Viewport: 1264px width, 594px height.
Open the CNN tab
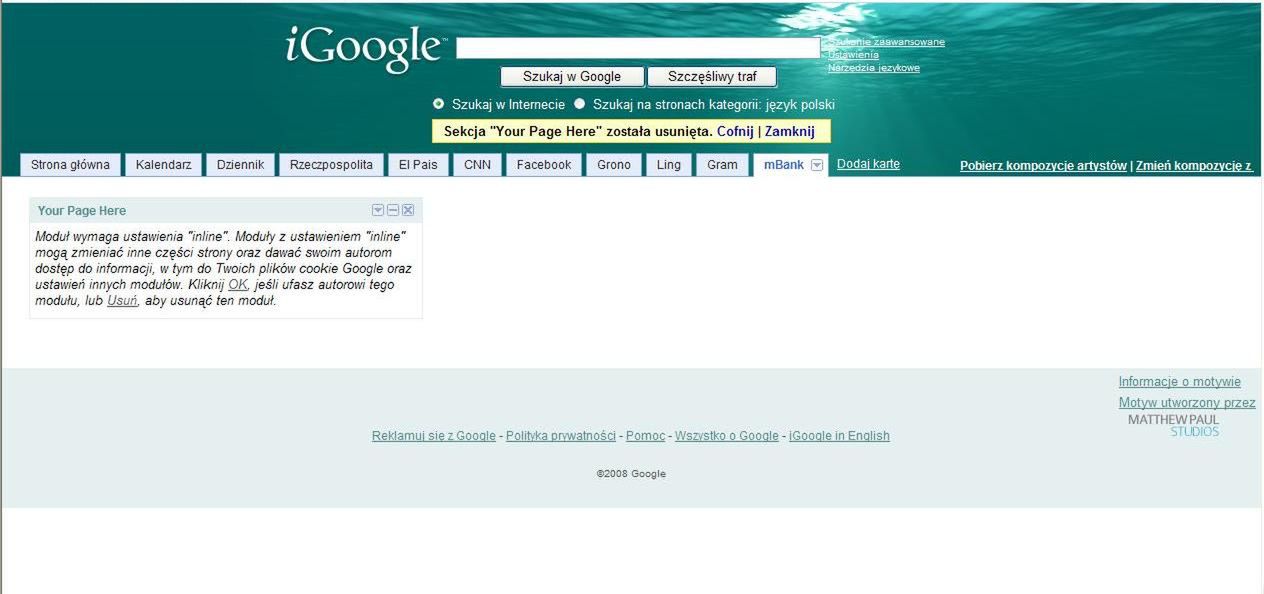pos(478,165)
